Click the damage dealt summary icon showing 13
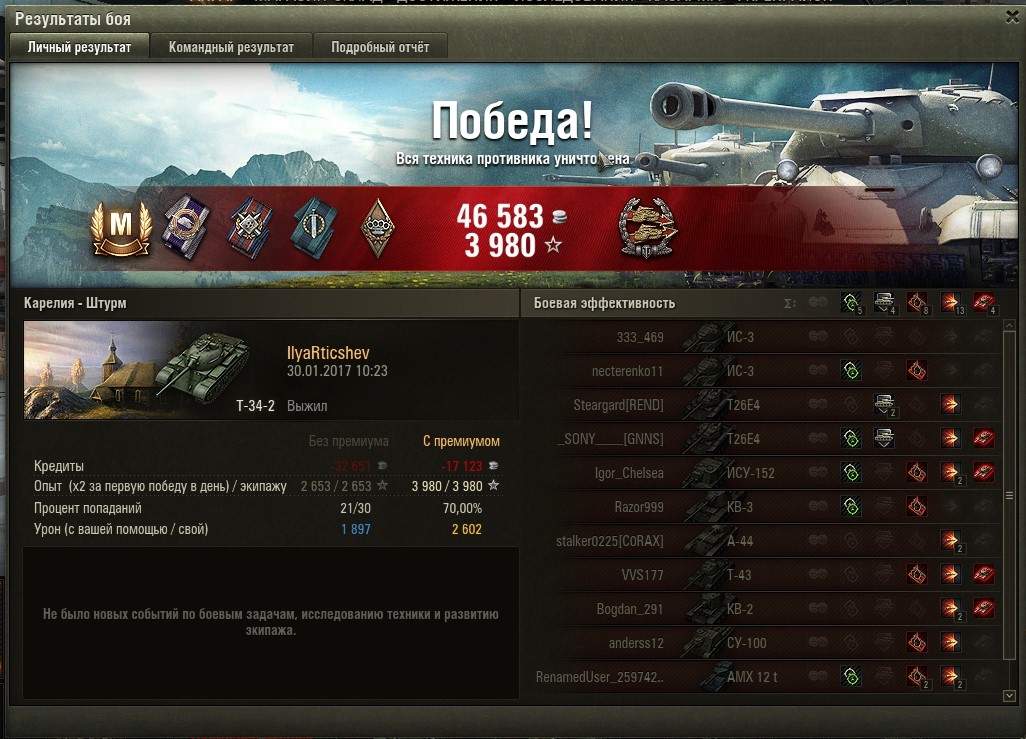Image resolution: width=1026 pixels, height=739 pixels. [951, 302]
